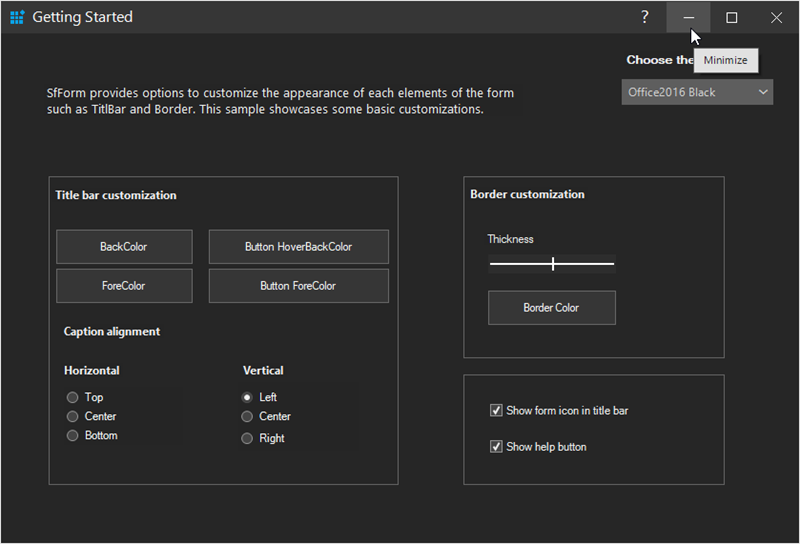Select Center under Vertical alignment
Viewport: 800px width, 544px height.
[x=247, y=416]
